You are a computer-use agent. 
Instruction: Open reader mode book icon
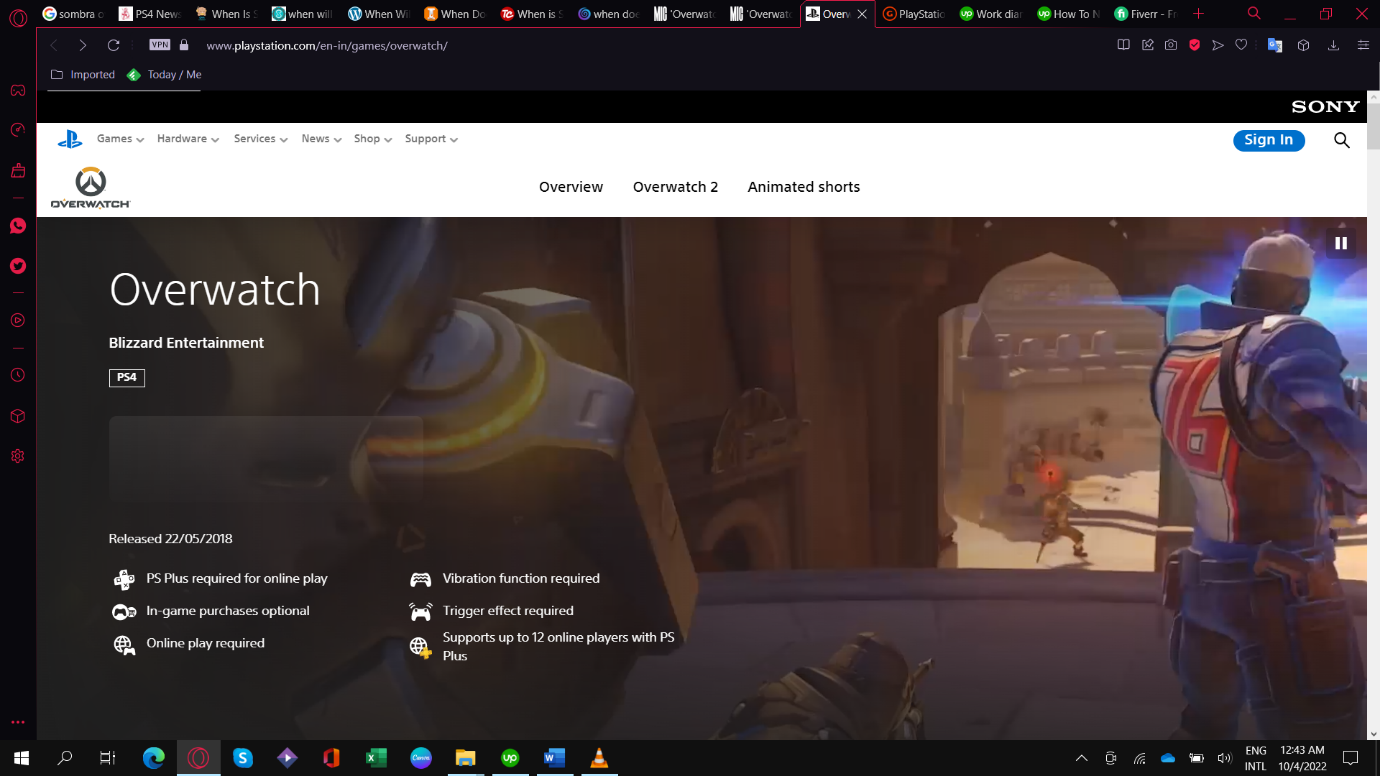tap(1123, 45)
